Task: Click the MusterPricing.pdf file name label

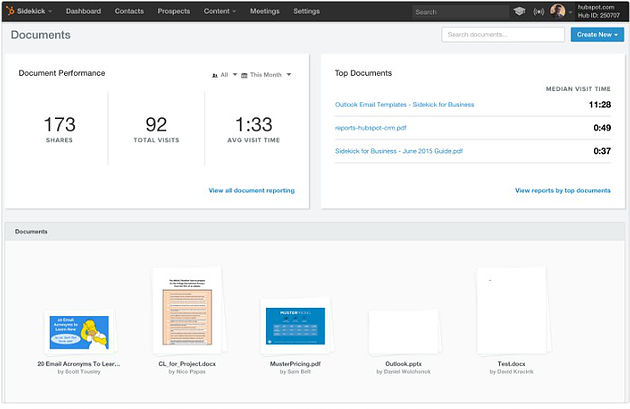Action: point(295,364)
